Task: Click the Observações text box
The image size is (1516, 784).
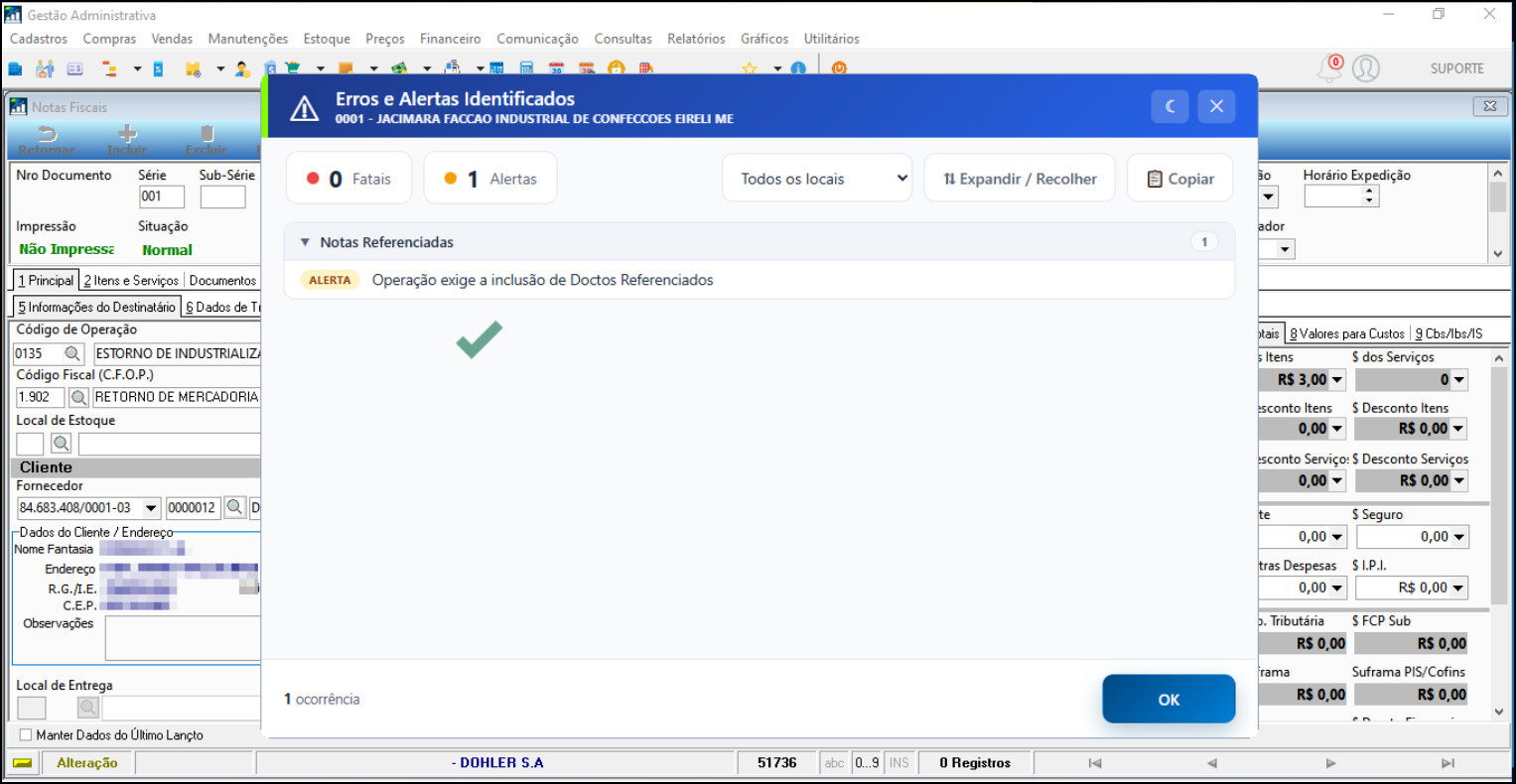Action: [x=183, y=638]
